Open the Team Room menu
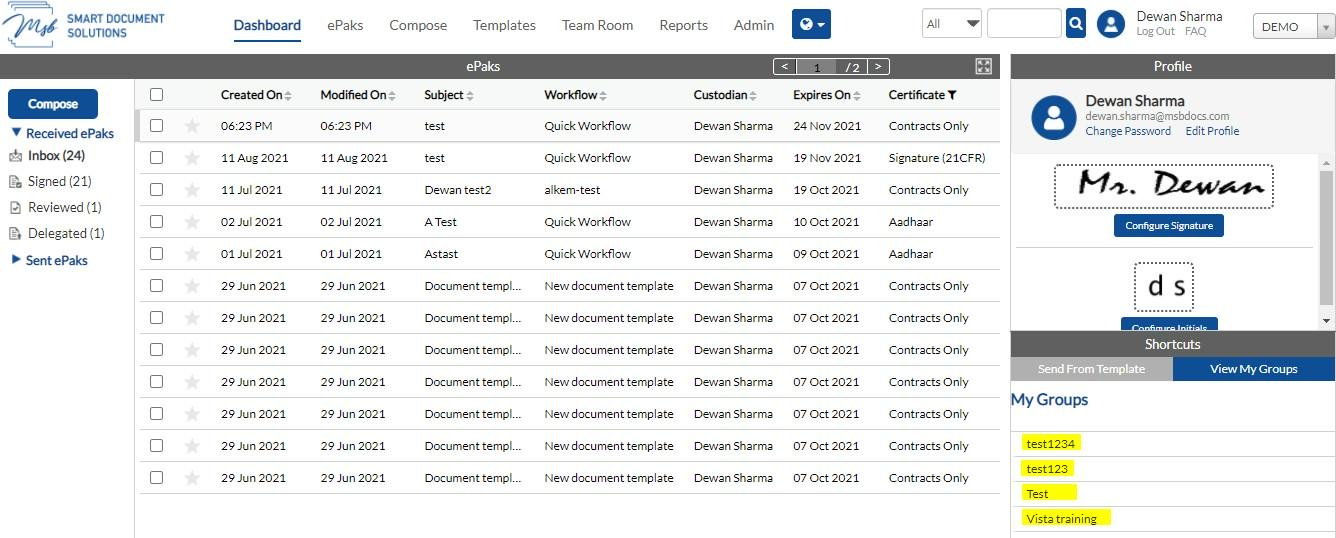Viewport: 1336px width, 538px height. click(597, 25)
